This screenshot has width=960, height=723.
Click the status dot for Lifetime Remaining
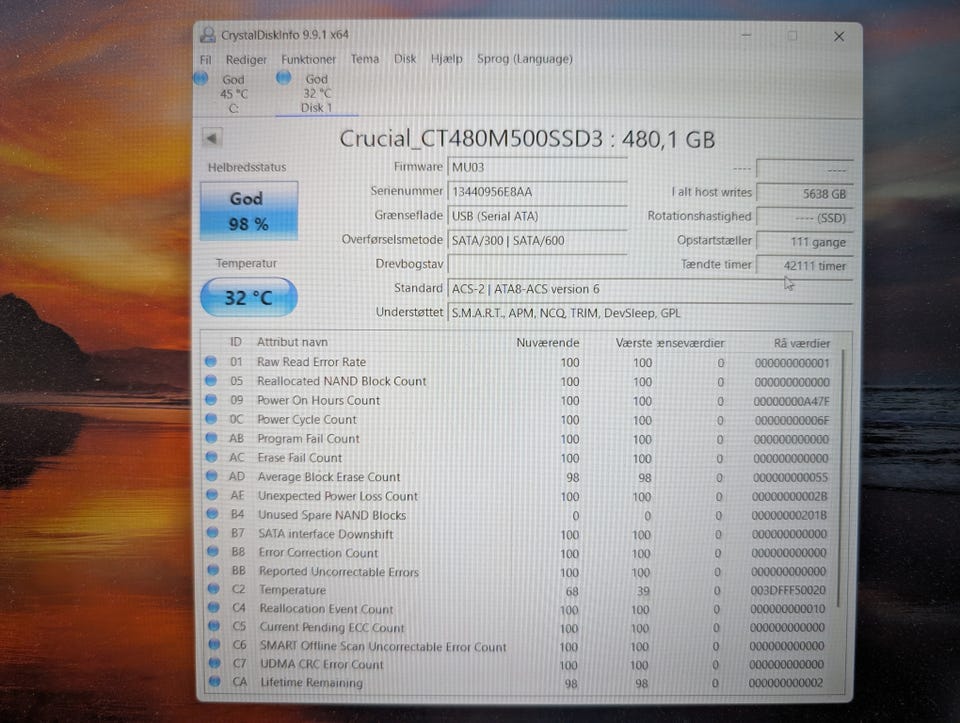tap(215, 681)
